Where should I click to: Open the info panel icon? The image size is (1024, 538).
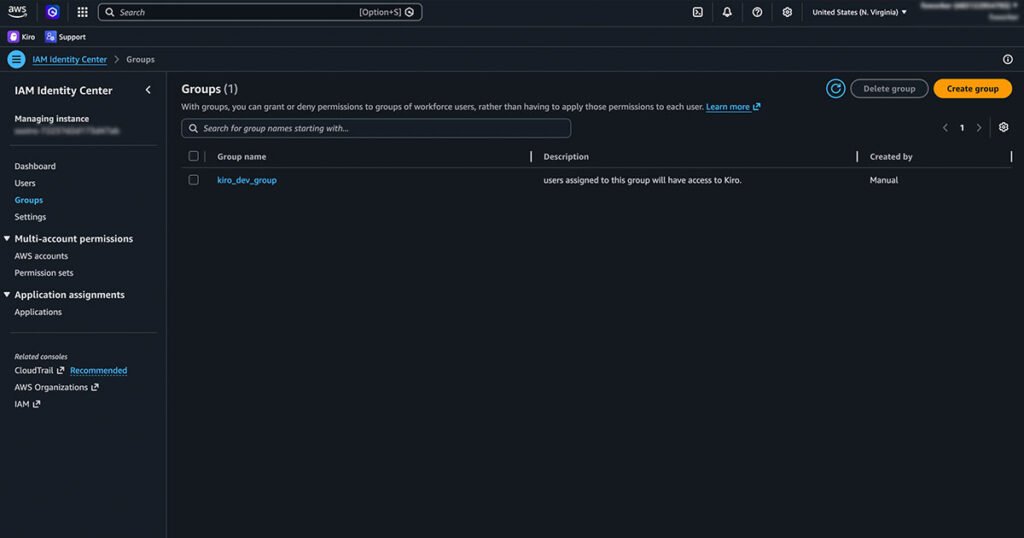tap(1008, 59)
